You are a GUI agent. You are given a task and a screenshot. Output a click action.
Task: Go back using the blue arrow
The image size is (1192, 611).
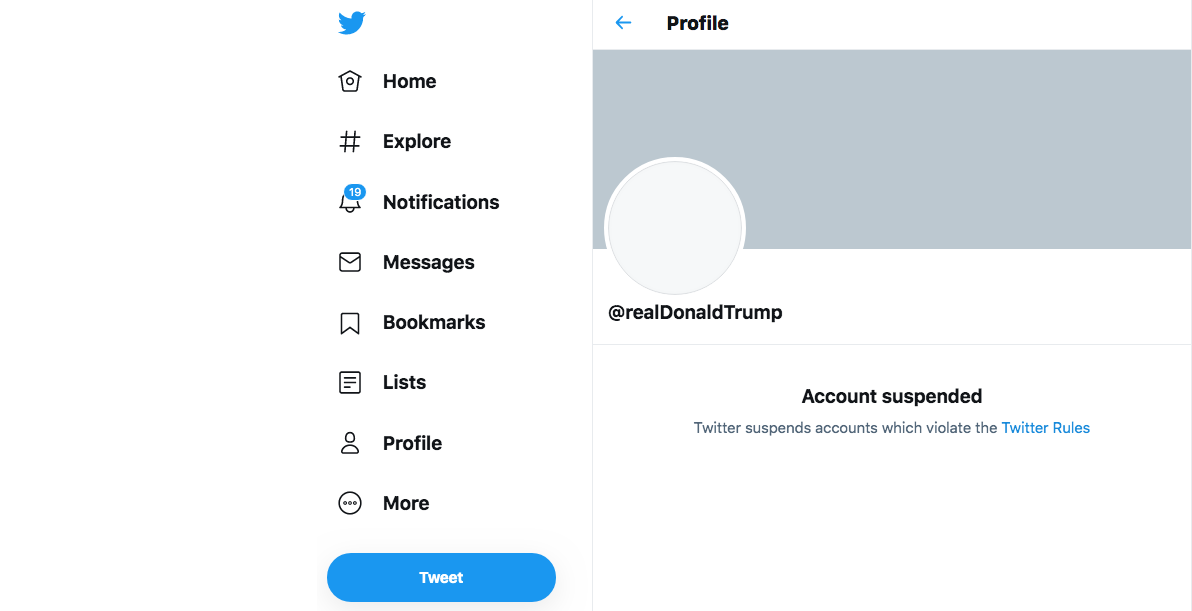(x=623, y=23)
